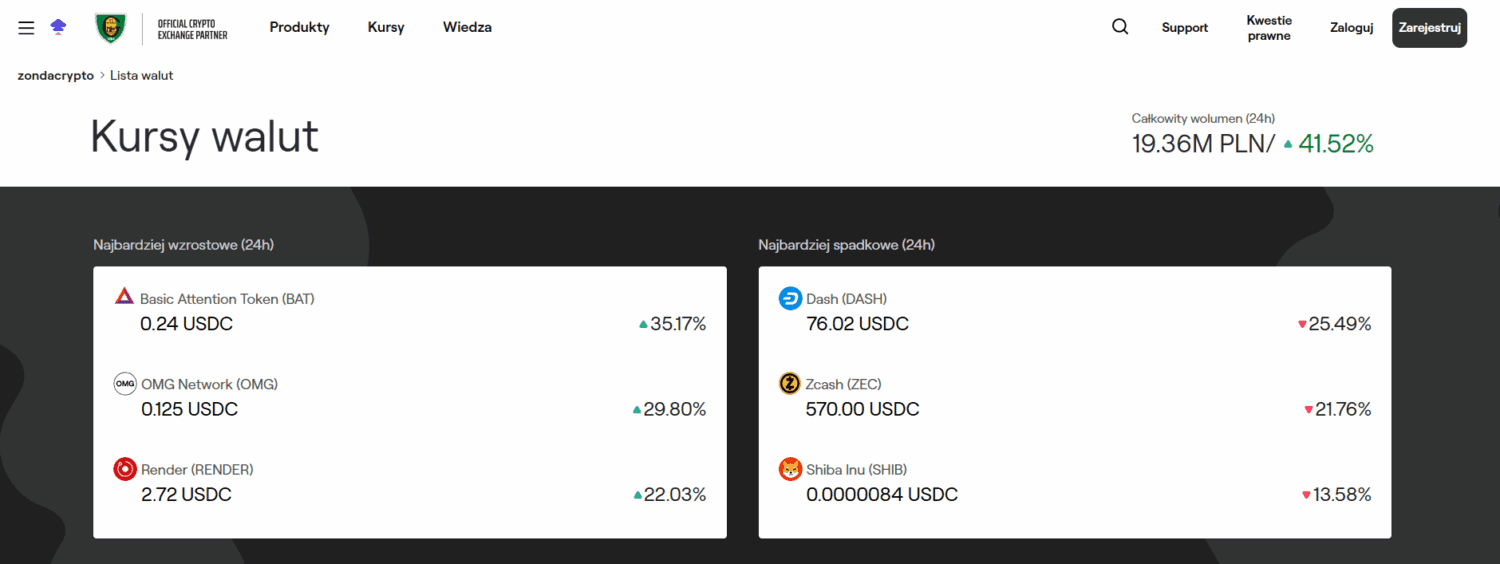Click the purple cloud icon in header
Image resolution: width=1500 pixels, height=564 pixels.
coord(58,28)
